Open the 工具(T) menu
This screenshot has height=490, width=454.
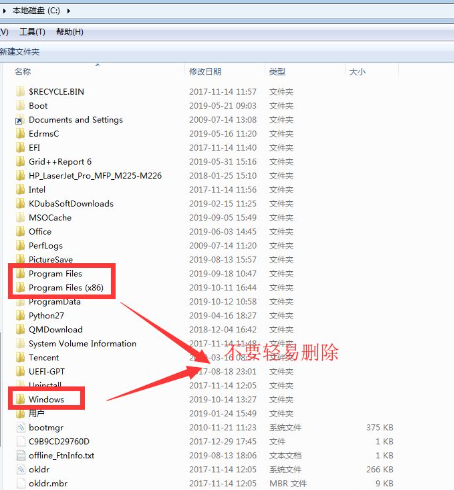point(32,32)
